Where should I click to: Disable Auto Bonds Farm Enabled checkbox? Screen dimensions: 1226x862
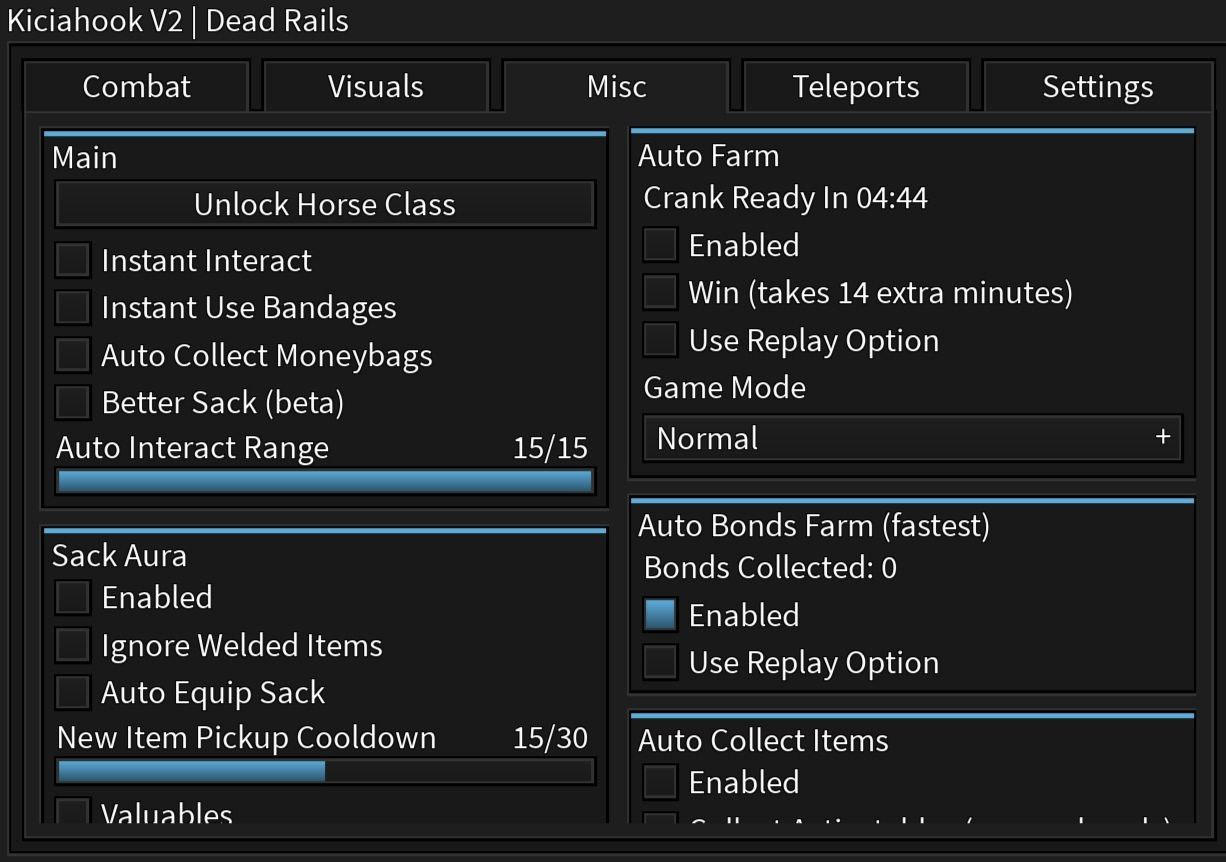point(660,615)
